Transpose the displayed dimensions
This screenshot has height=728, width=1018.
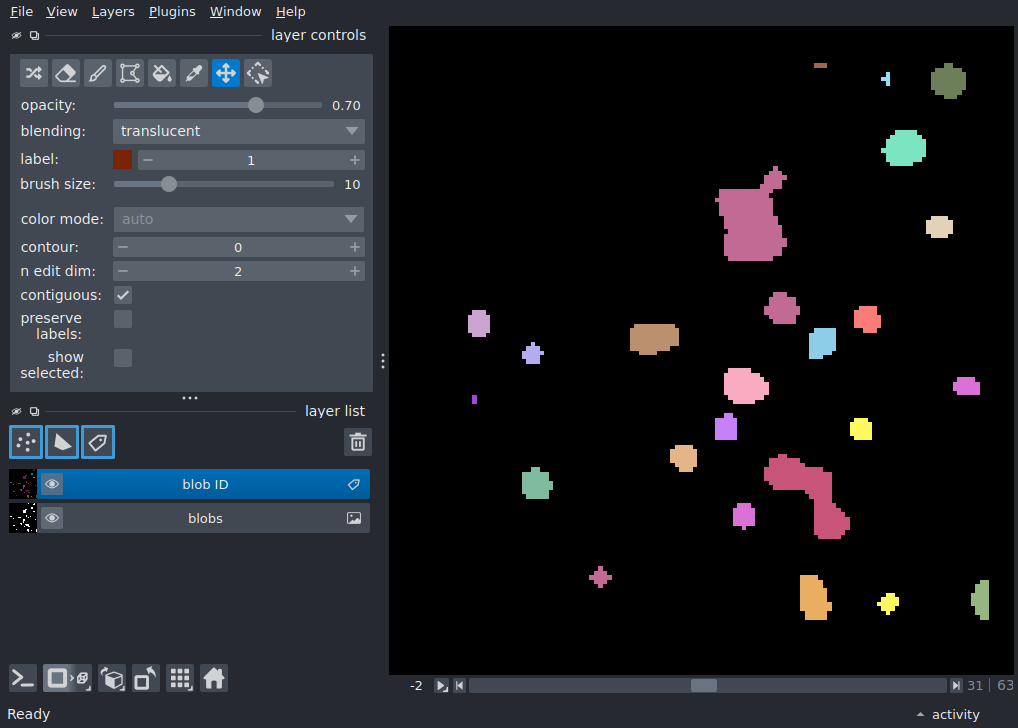145,679
